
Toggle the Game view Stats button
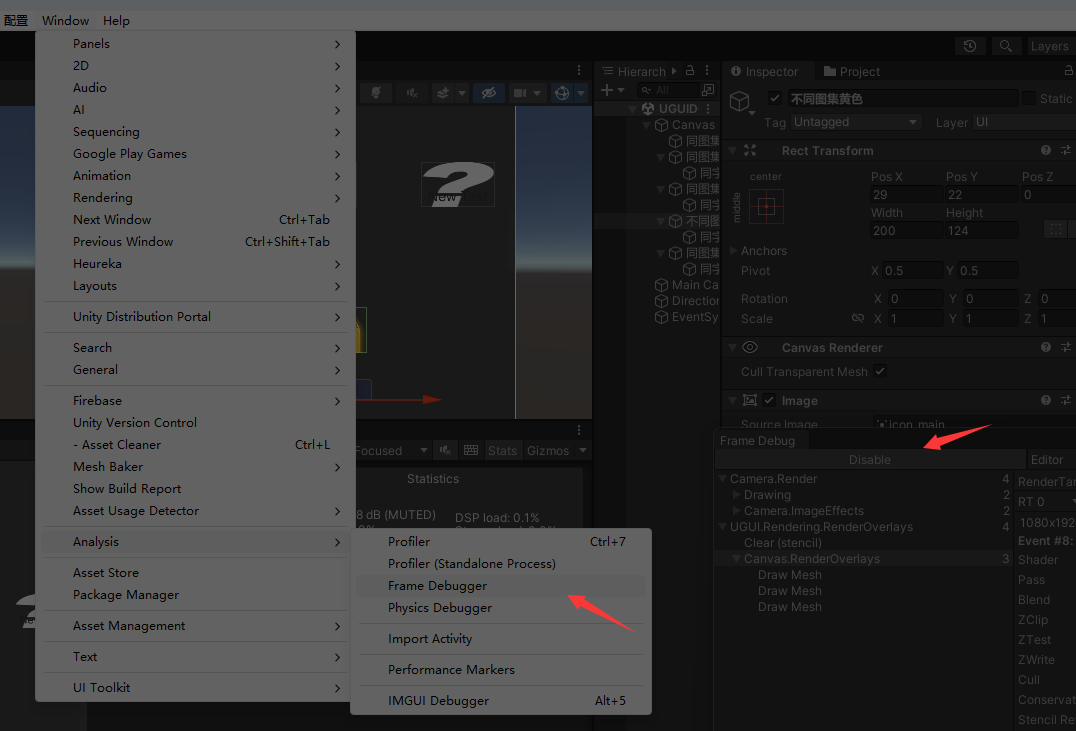[x=502, y=450]
